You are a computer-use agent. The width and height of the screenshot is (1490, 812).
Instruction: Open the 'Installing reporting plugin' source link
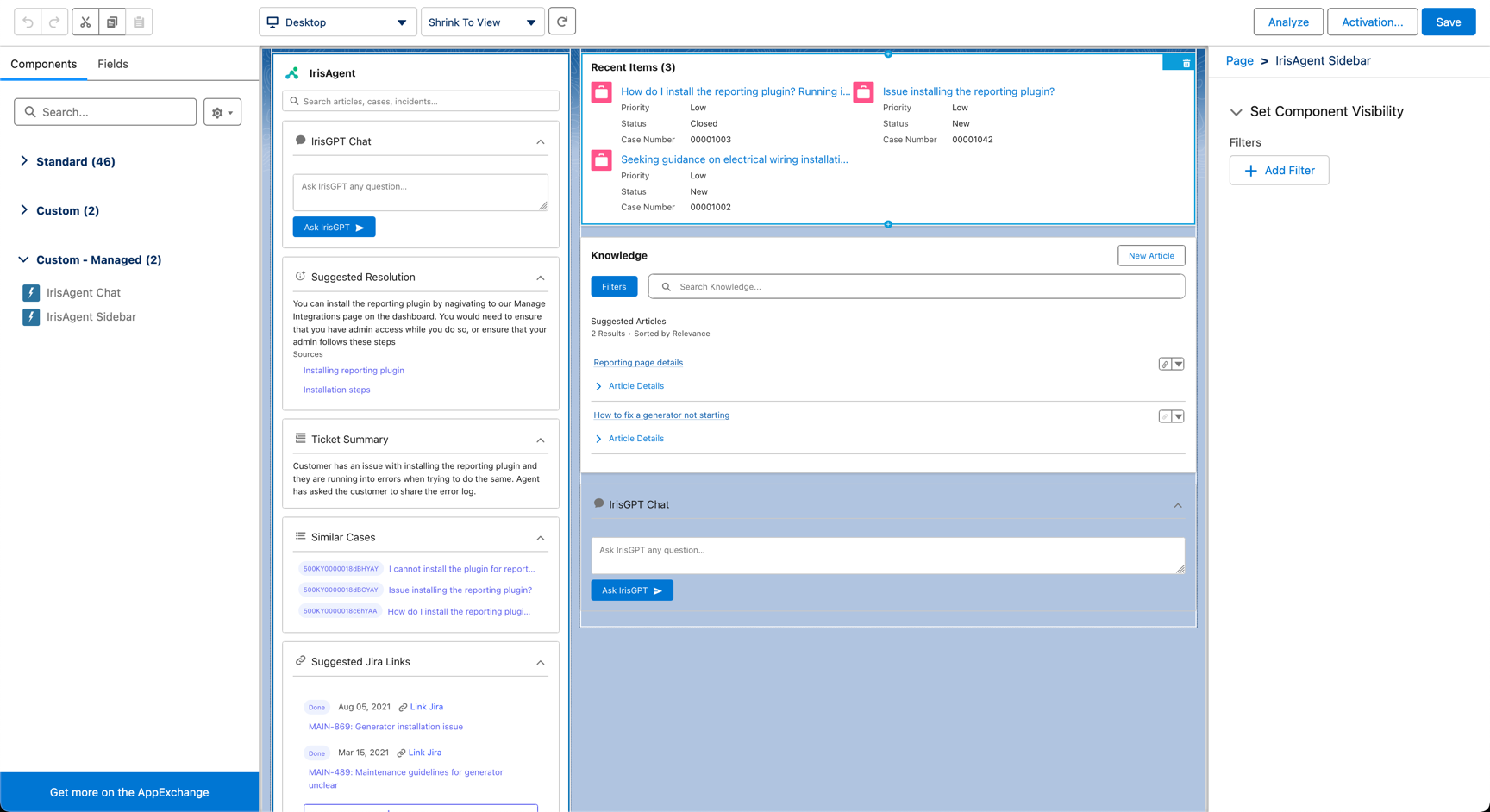pyautogui.click(x=354, y=371)
